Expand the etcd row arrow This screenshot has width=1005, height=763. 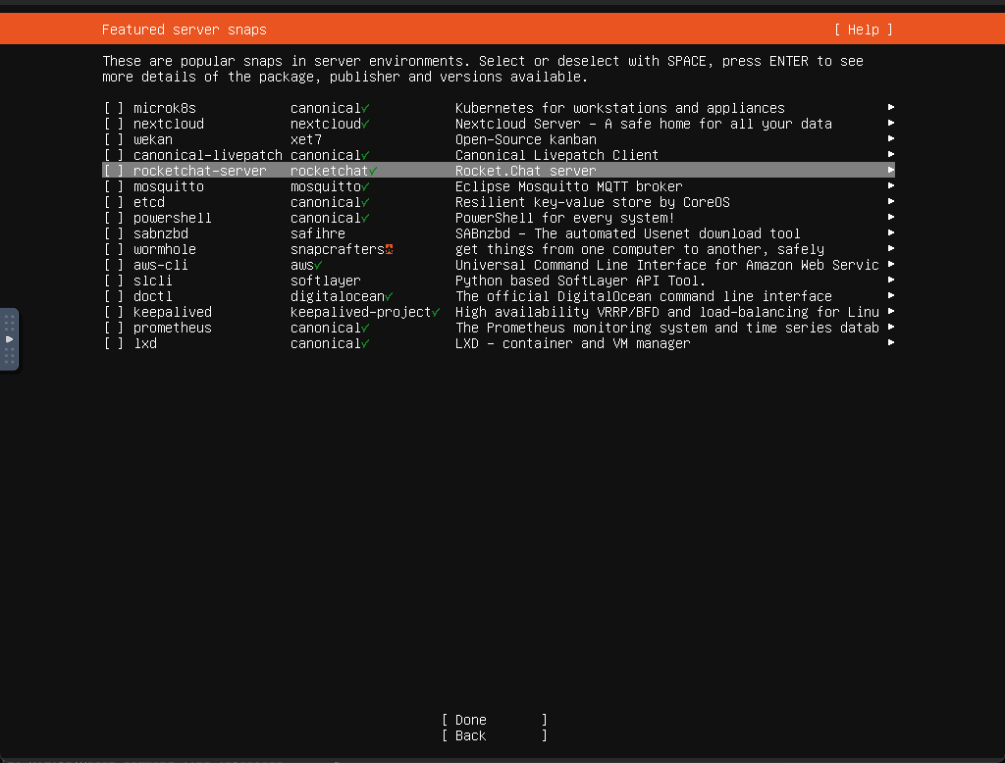pyautogui.click(x=891, y=201)
